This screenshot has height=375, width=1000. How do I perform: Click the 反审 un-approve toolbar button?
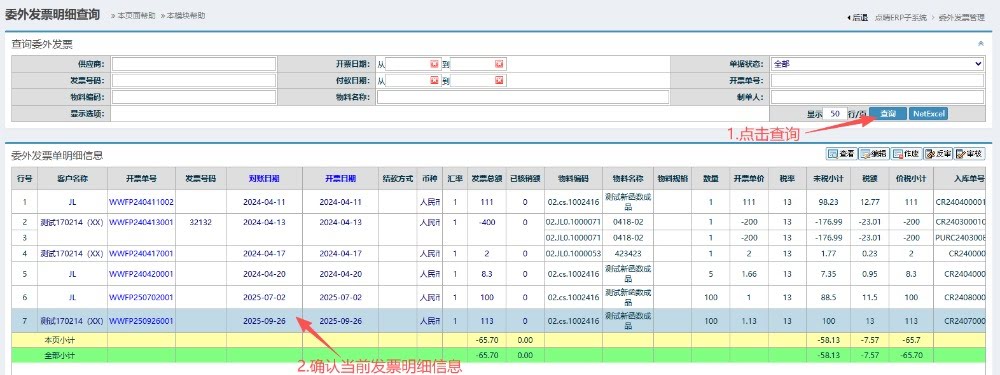938,154
